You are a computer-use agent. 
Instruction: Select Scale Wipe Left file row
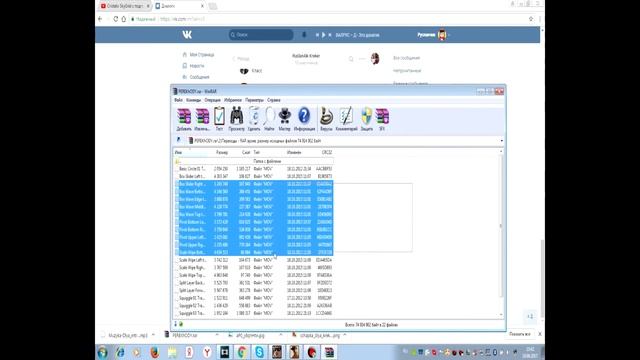click(x=254, y=260)
